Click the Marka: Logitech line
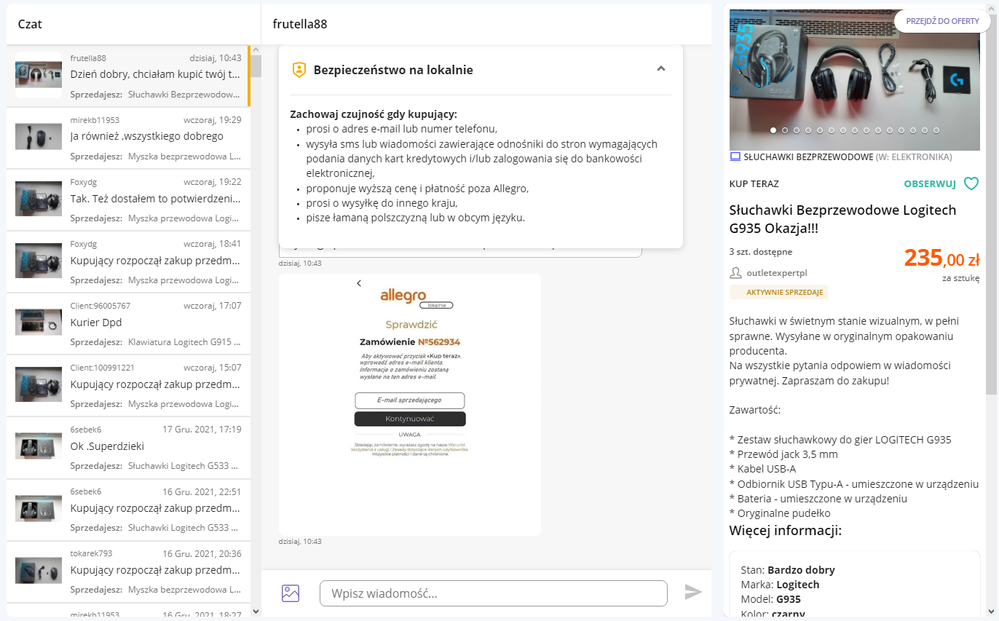The height and width of the screenshot is (621, 999). [x=780, y=585]
